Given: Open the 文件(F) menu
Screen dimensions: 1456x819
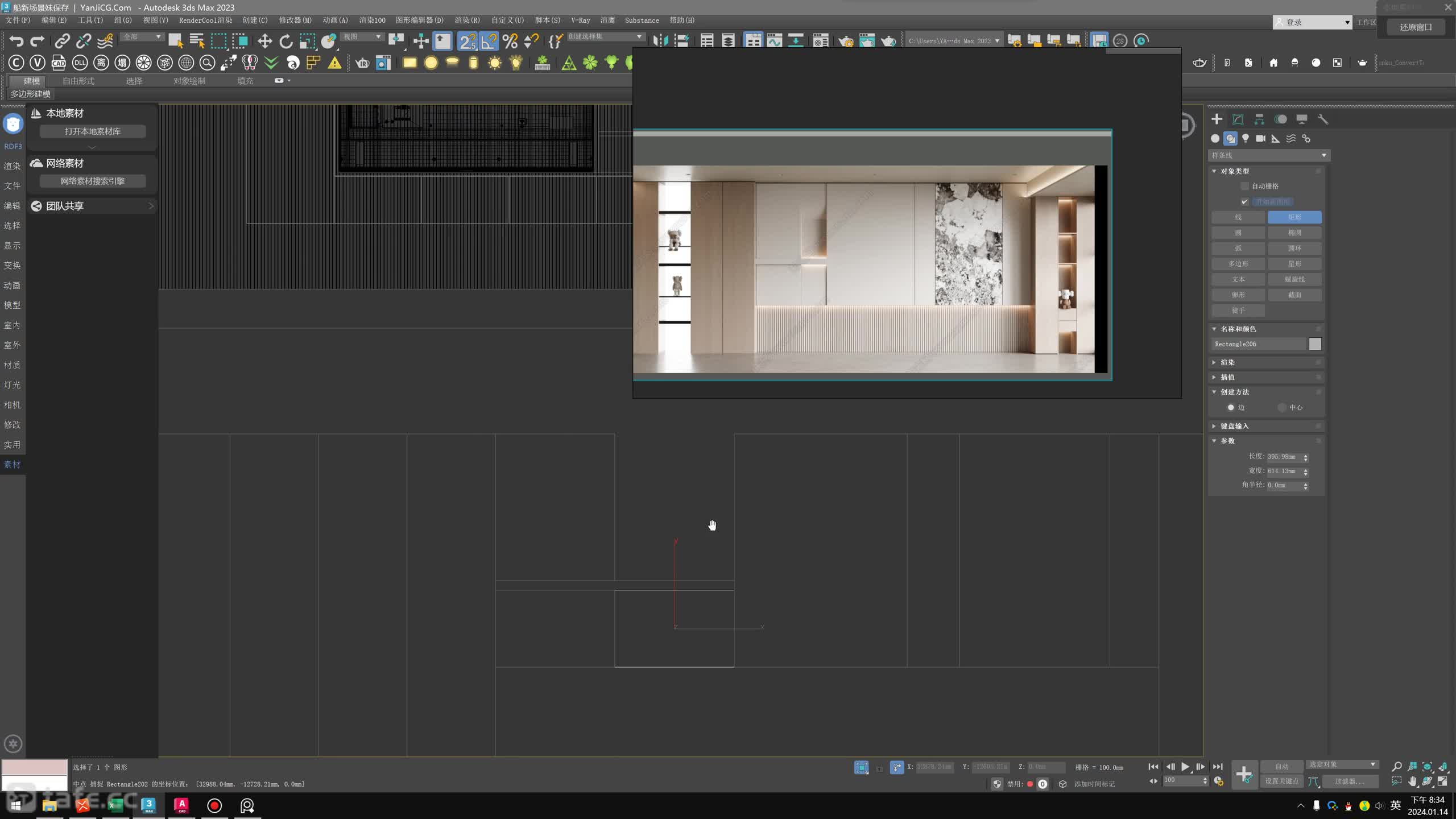Looking at the screenshot, I should [x=18, y=20].
